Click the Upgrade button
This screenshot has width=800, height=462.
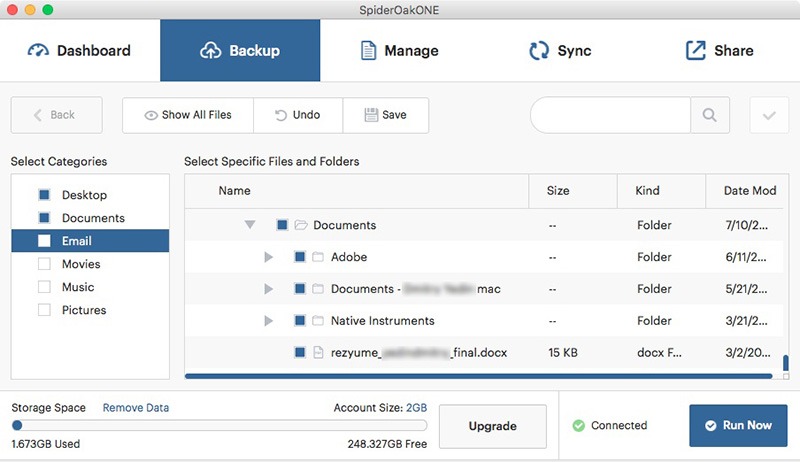pos(493,426)
